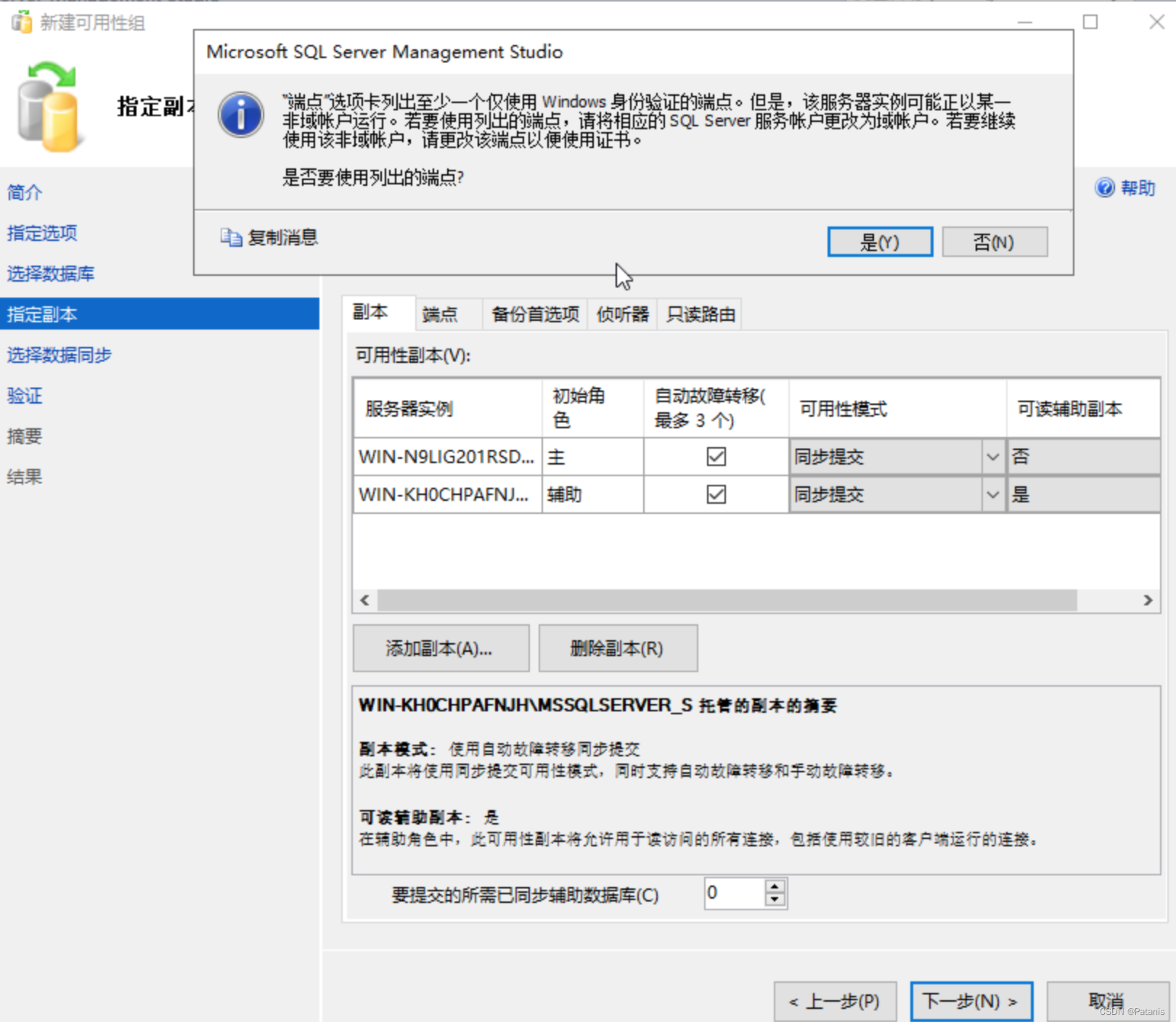Open the 侦听器 tab
The width and height of the screenshot is (1176, 1022).
[x=622, y=314]
